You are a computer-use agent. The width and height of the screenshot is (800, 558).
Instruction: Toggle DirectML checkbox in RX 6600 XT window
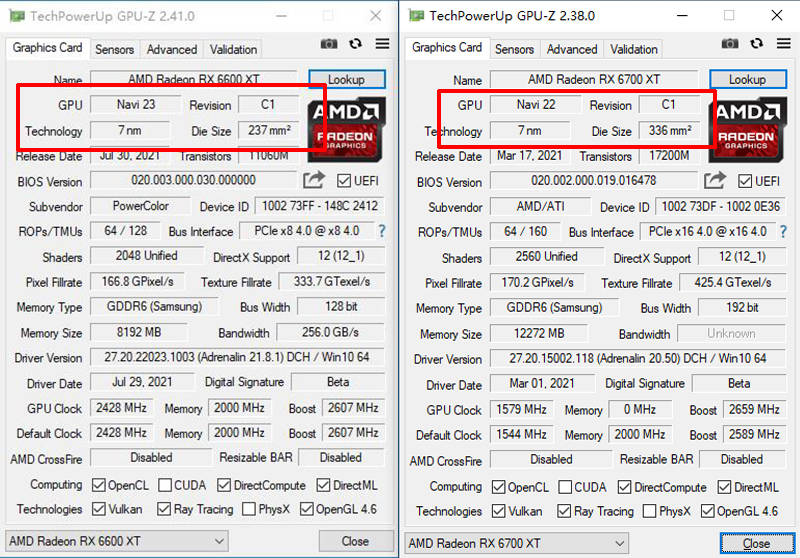point(323,485)
